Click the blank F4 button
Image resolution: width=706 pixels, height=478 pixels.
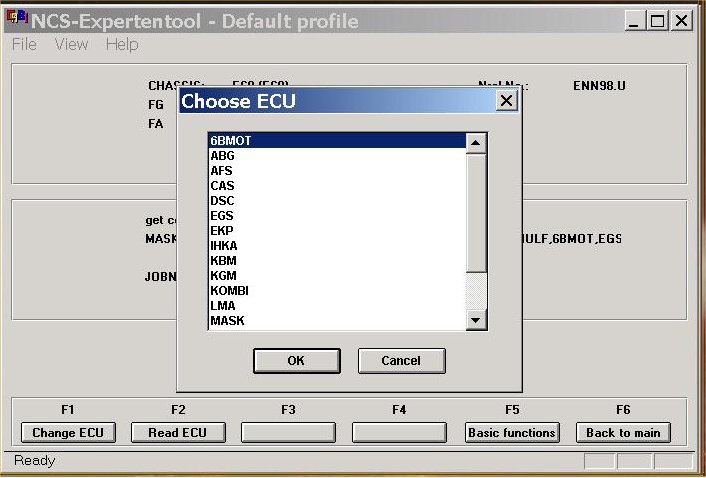pos(399,433)
